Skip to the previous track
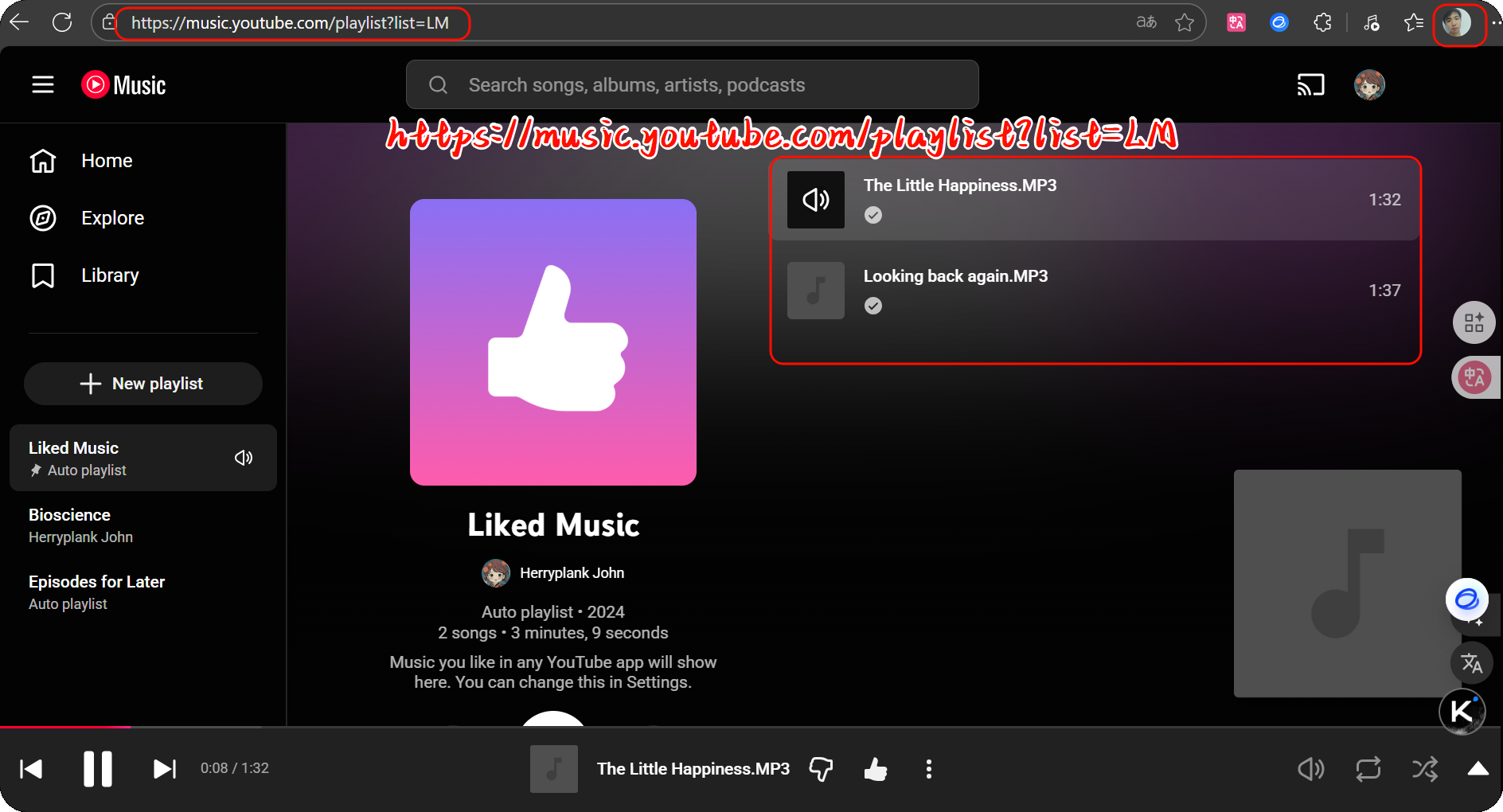1503x812 pixels. point(31,769)
